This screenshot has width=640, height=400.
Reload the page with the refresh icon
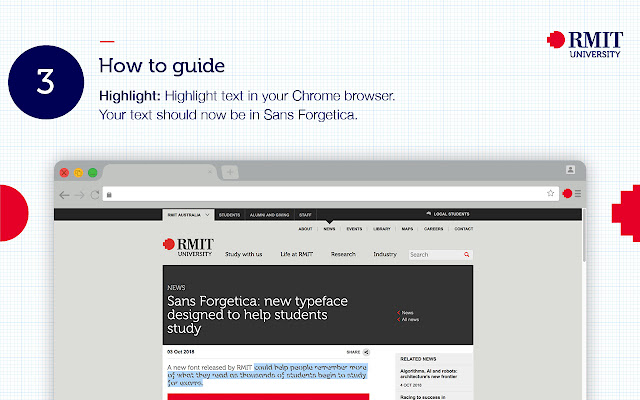(95, 194)
